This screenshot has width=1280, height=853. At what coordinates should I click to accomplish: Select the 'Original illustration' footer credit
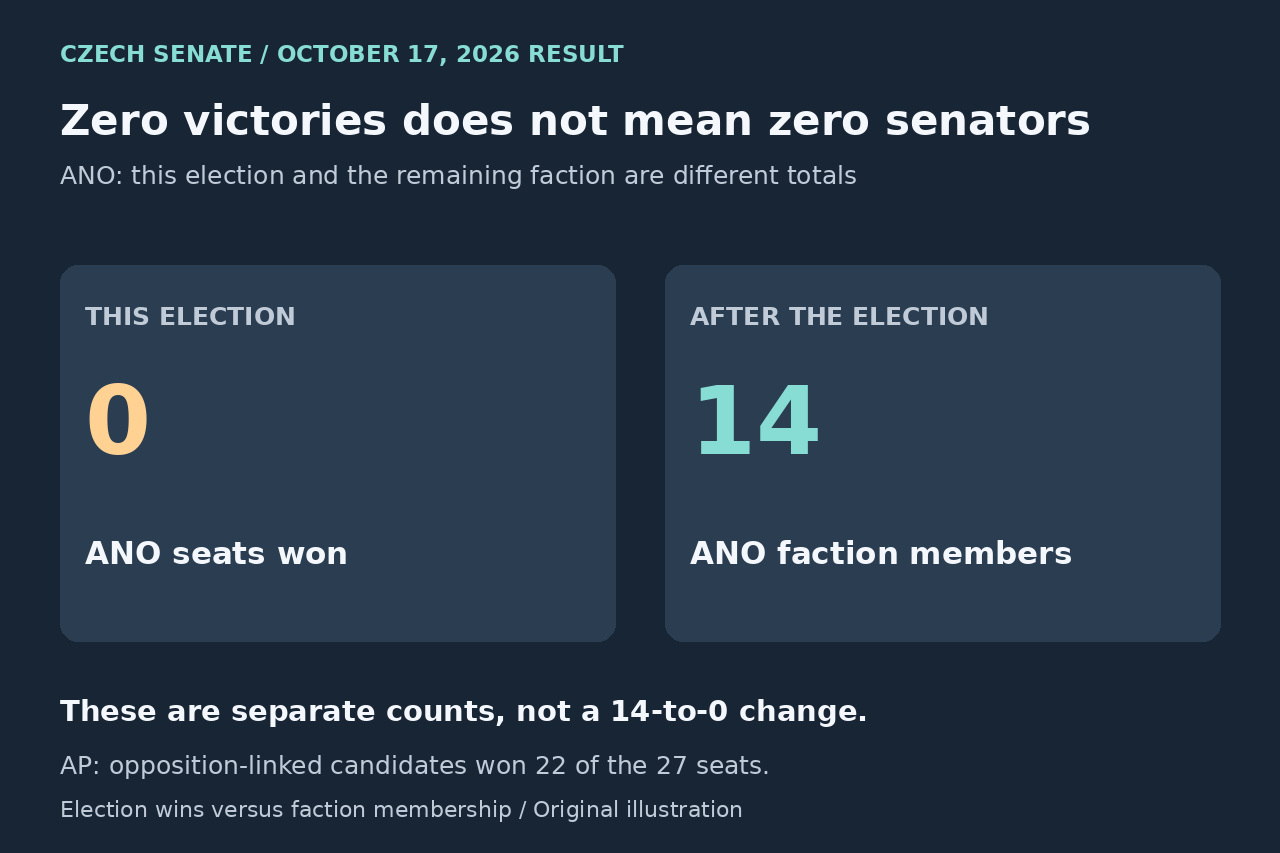(x=638, y=810)
